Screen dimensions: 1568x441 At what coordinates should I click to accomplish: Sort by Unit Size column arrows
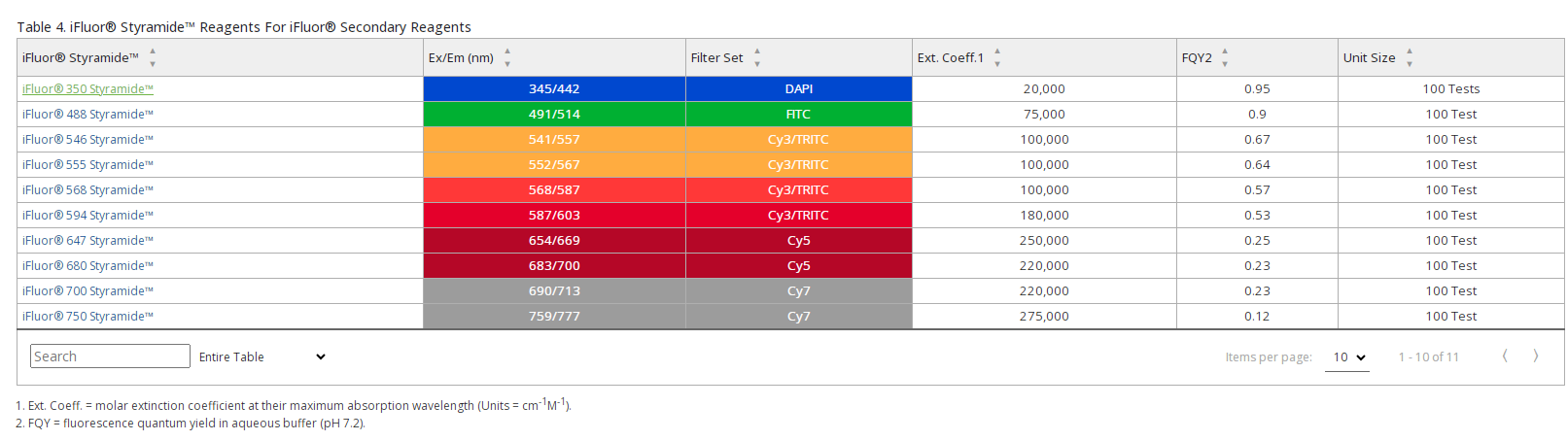[x=1410, y=57]
